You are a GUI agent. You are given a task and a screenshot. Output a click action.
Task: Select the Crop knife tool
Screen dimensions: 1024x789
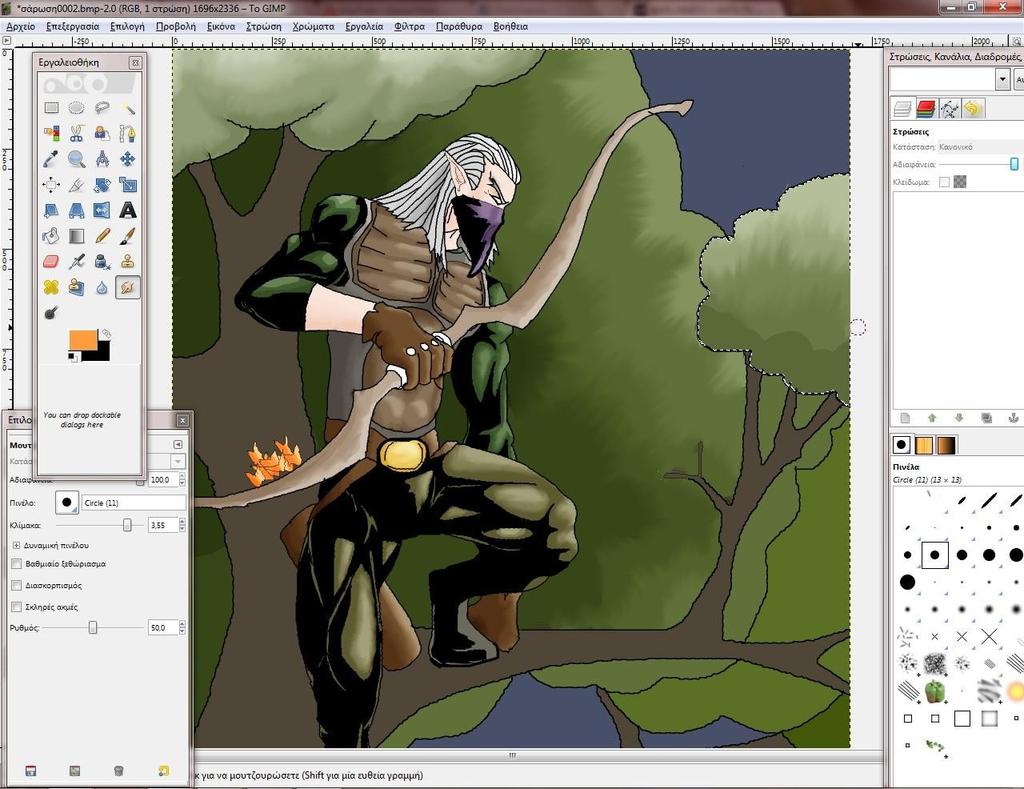[76, 185]
